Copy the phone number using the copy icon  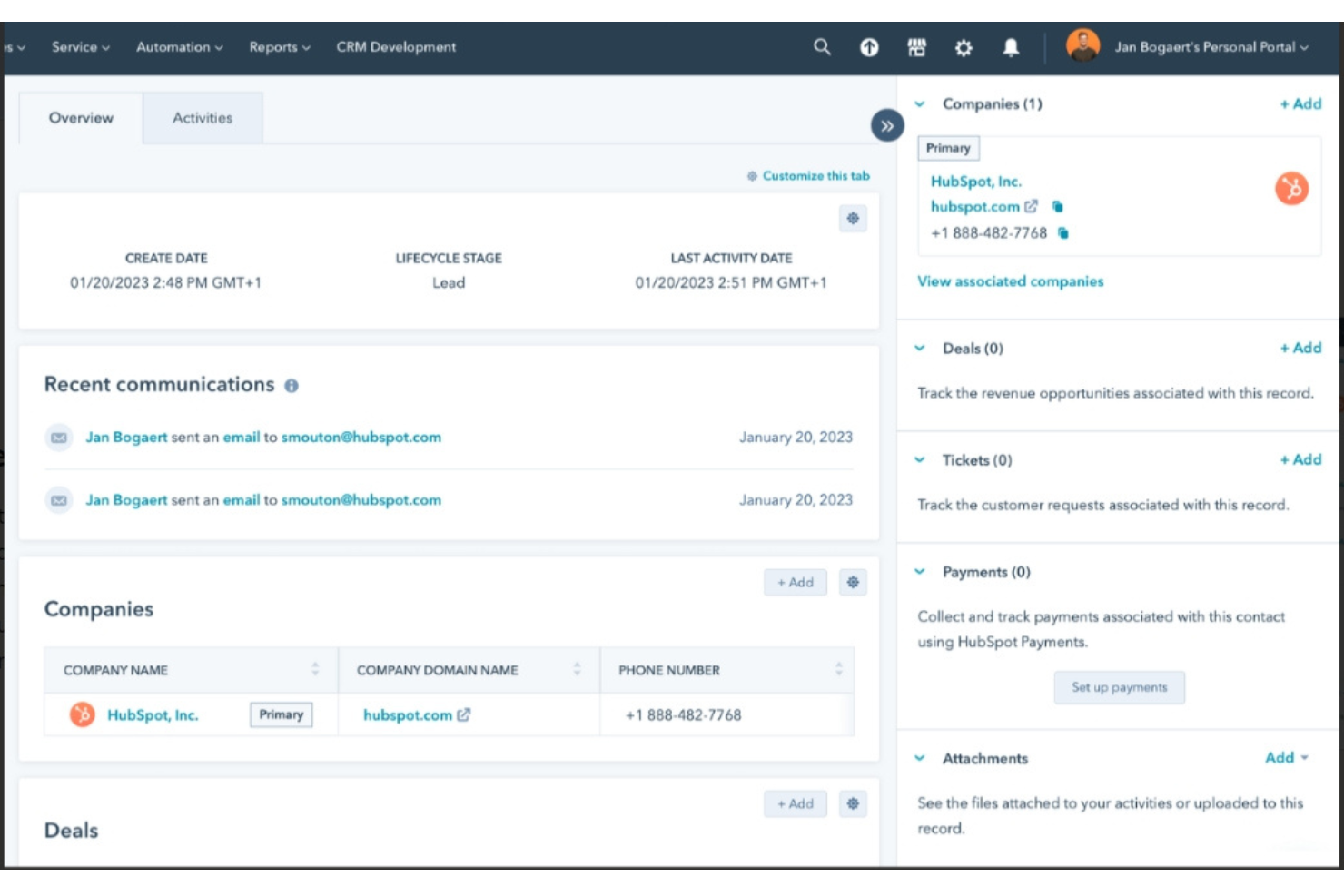tap(1063, 232)
